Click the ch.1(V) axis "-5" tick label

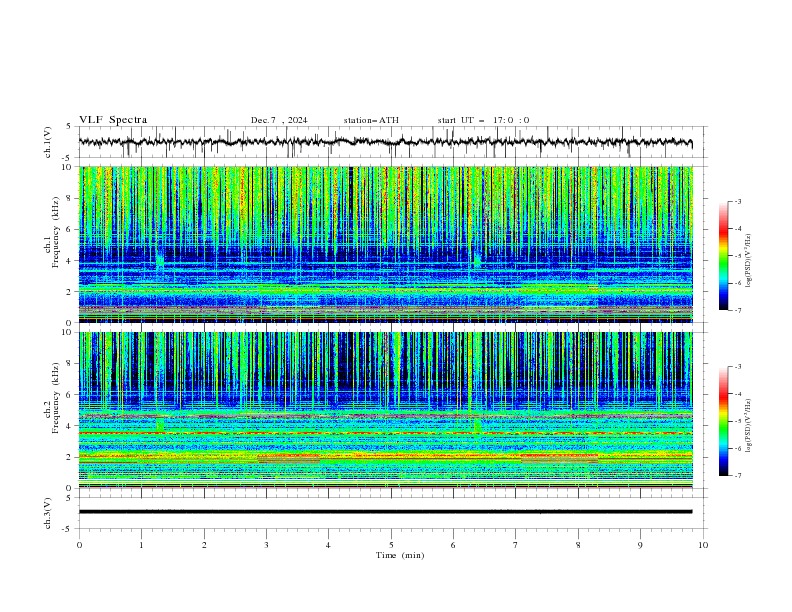click(68, 158)
